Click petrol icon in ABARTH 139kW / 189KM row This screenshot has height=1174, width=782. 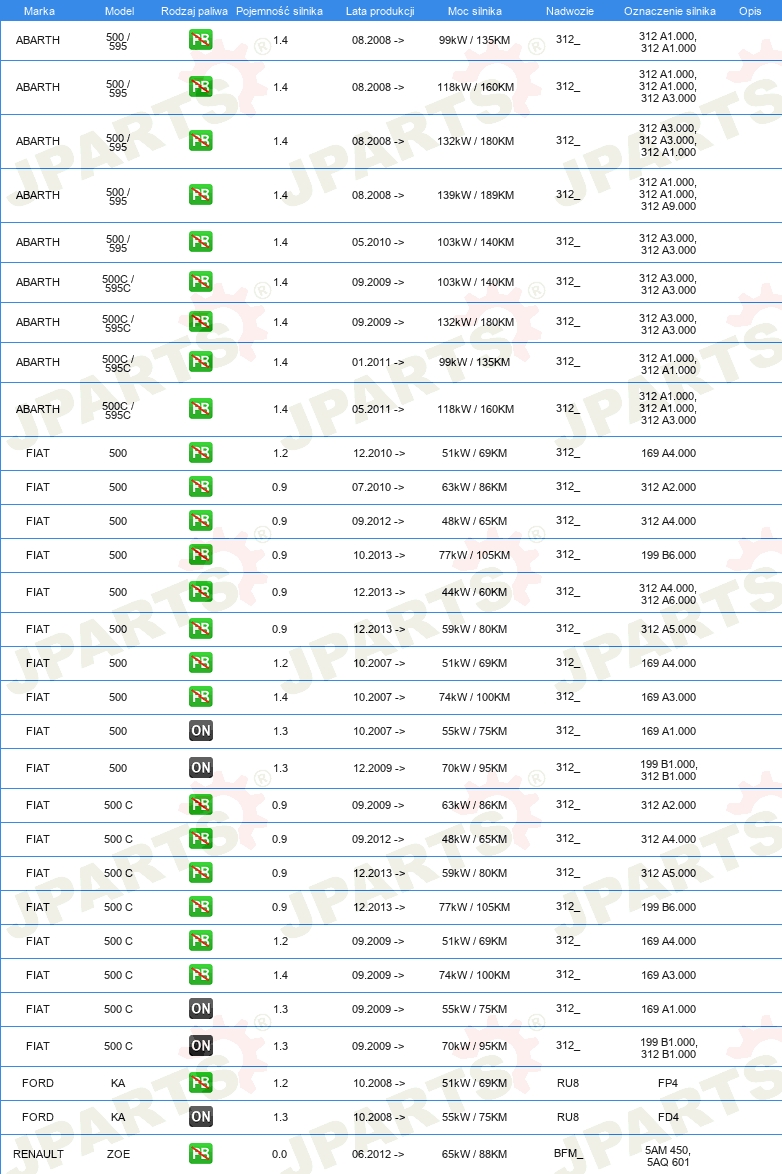click(200, 195)
